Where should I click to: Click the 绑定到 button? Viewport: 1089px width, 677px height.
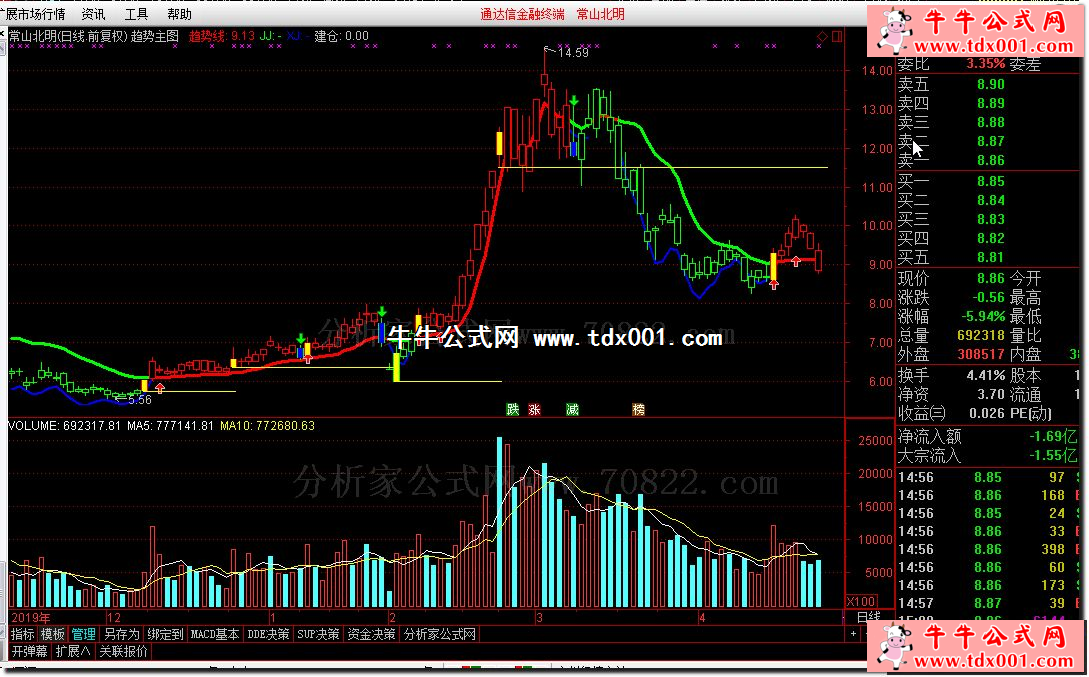tap(165, 634)
